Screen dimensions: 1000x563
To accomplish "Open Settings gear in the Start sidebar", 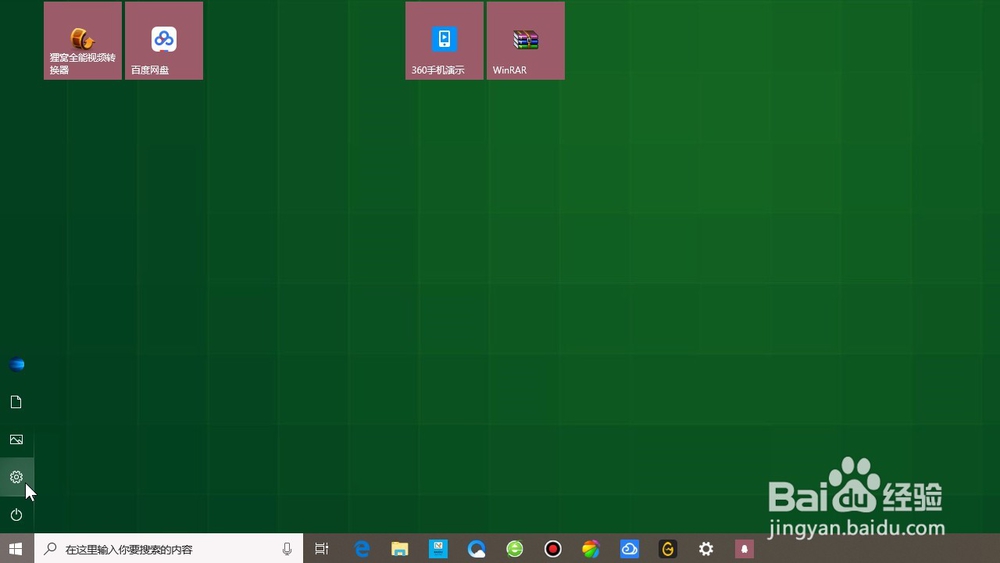I will click(17, 477).
